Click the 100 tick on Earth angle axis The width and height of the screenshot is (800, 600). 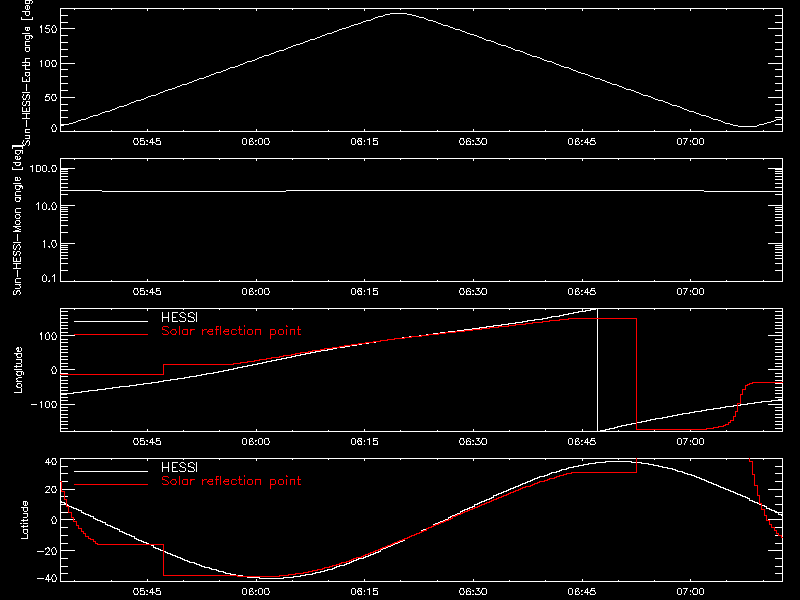coord(48,64)
